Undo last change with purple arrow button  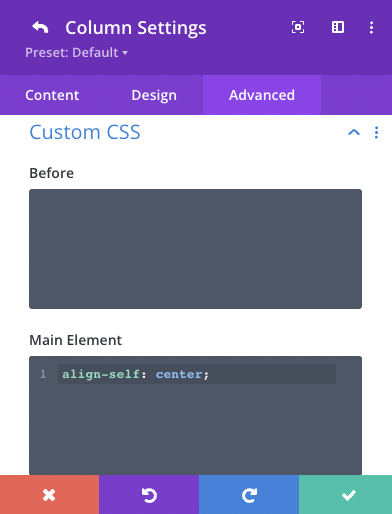(x=149, y=495)
